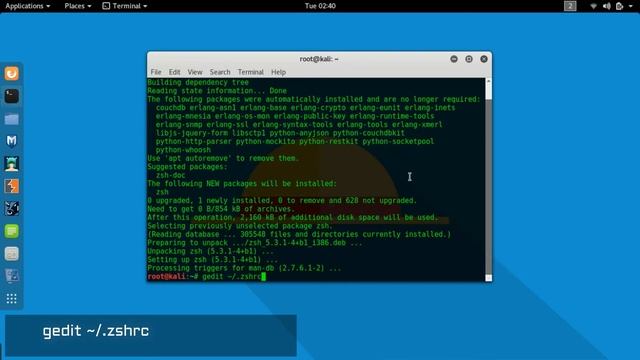This screenshot has height=360, width=640.
Task: Open the beige dock icon below notes
Action: pyautogui.click(x=11, y=254)
